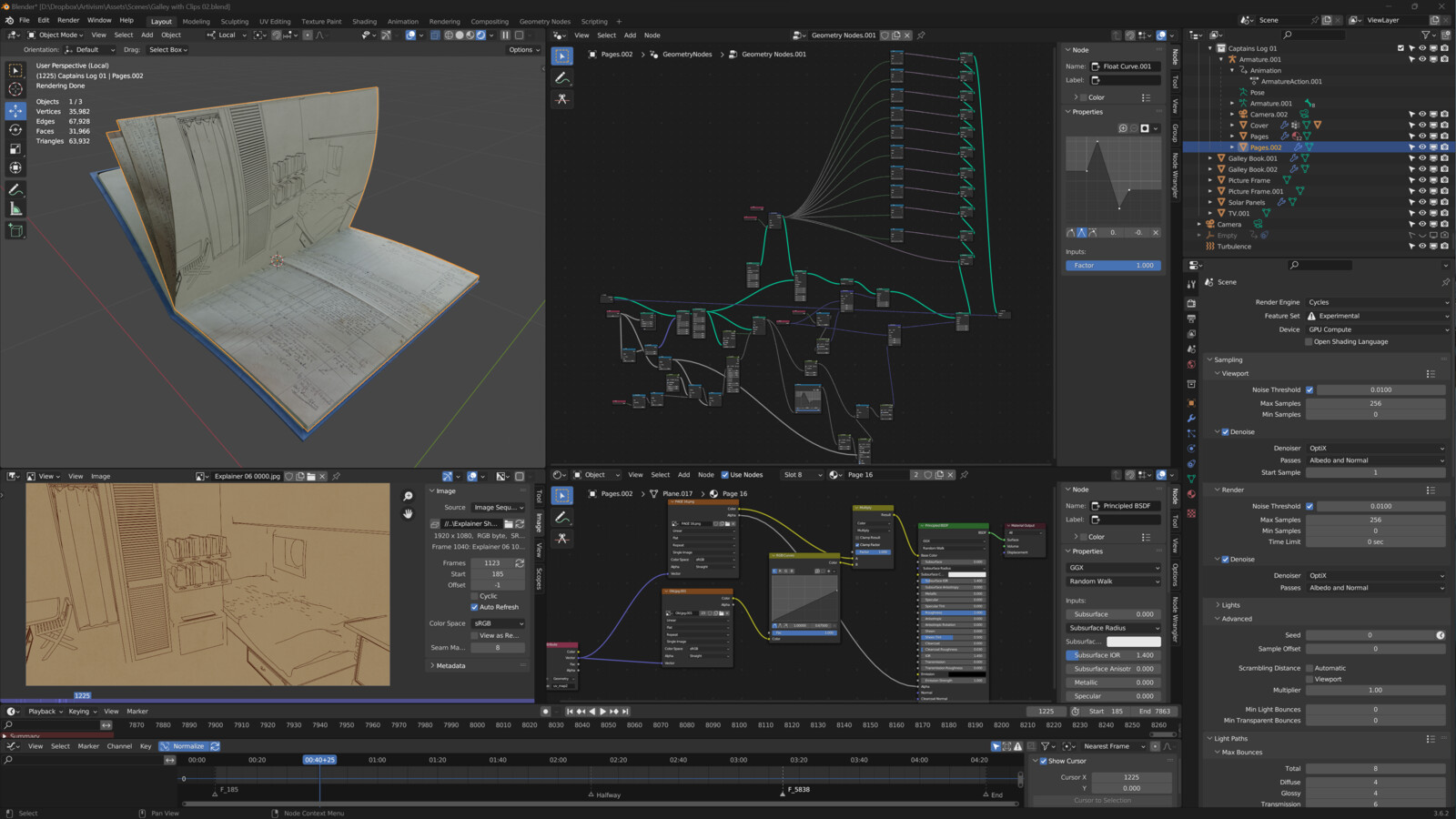Click the Blender logo menu icon
1456x819 pixels.
9,20
